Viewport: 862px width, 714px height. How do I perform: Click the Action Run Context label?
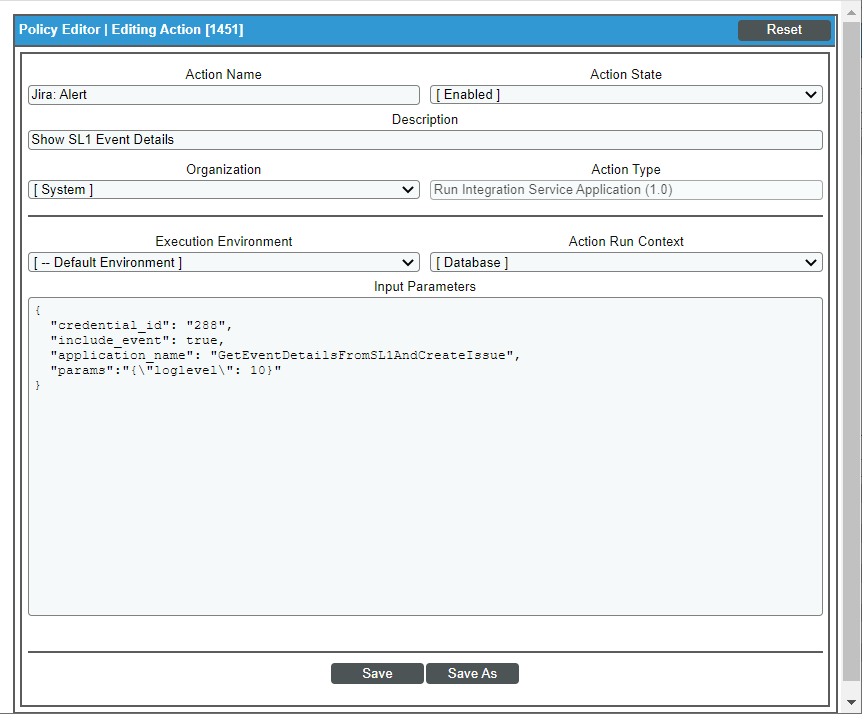point(626,241)
